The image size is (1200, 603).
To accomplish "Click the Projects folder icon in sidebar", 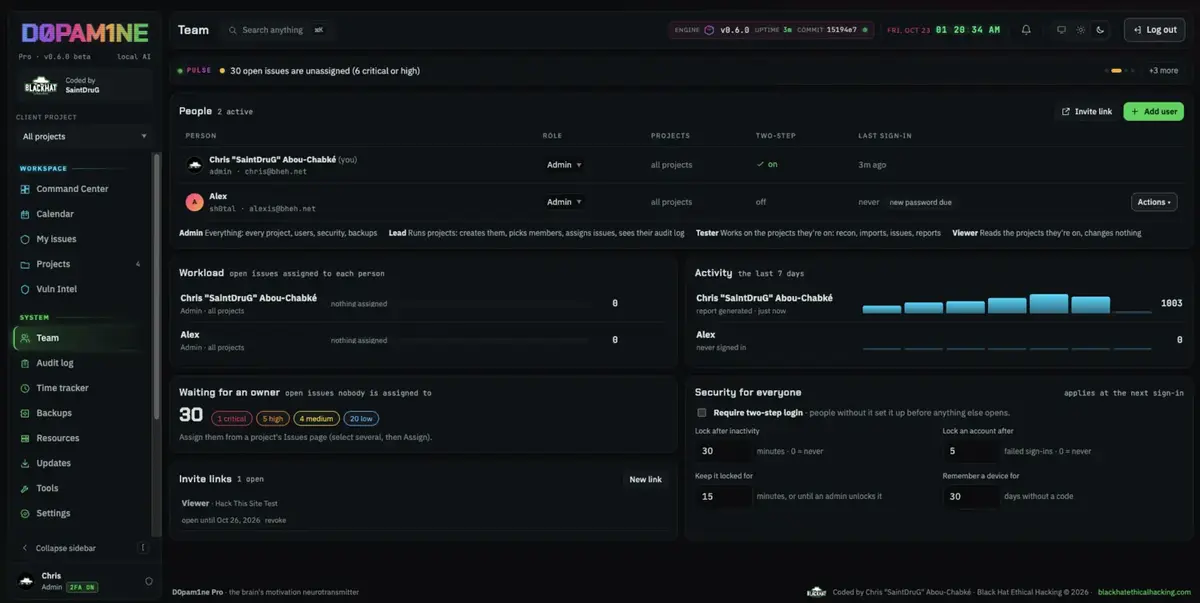I will (x=26, y=264).
